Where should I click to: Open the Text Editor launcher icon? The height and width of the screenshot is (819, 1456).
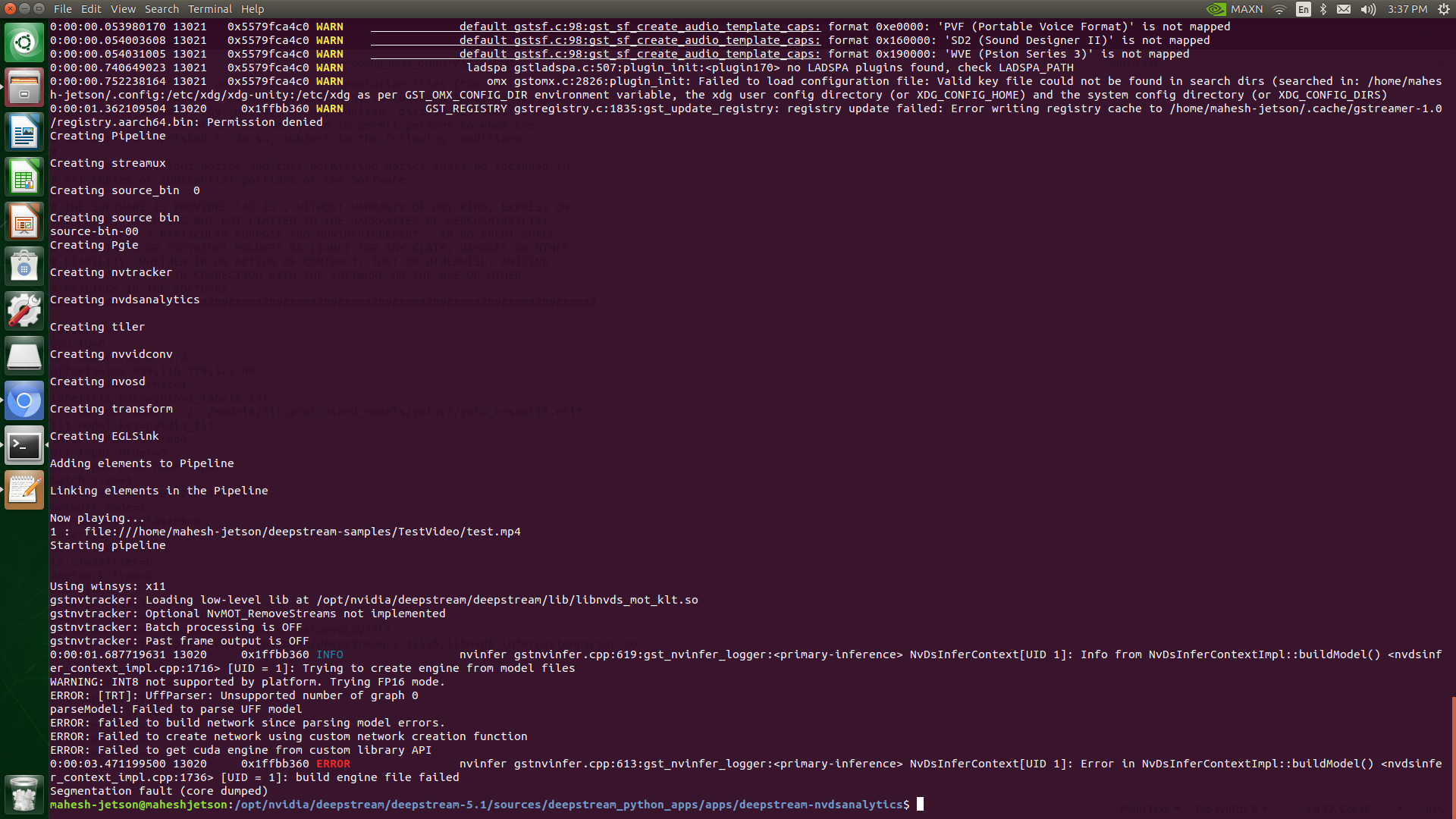[24, 490]
